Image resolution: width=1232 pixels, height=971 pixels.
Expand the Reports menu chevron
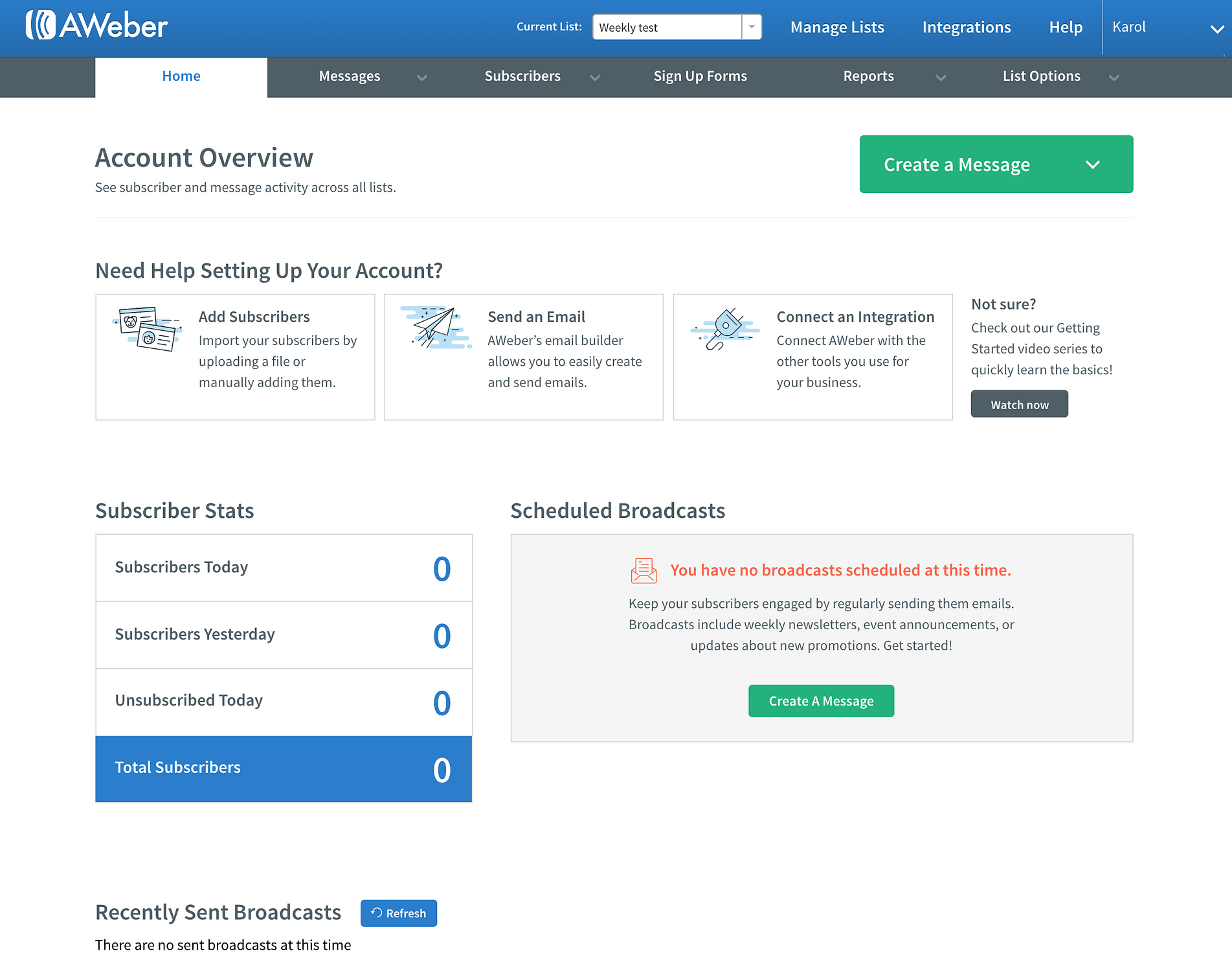pyautogui.click(x=941, y=77)
